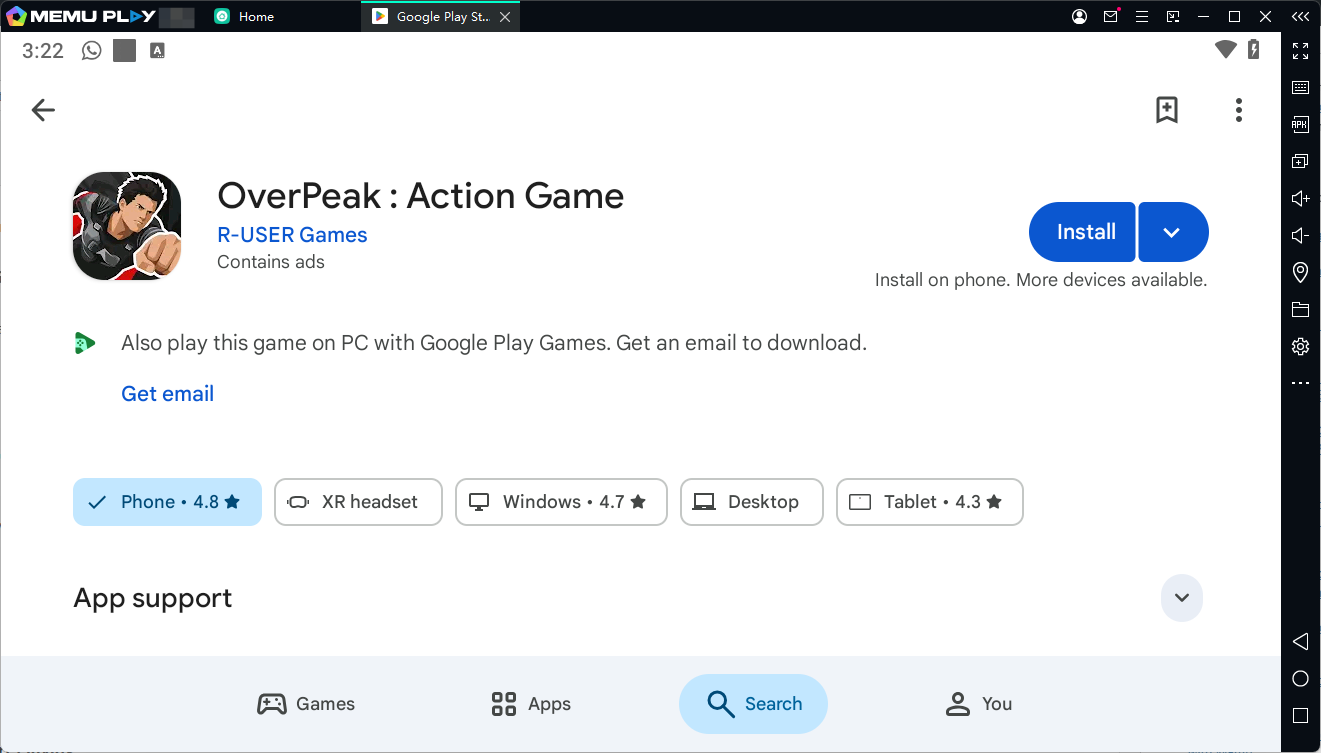This screenshot has width=1321, height=753.
Task: Open the GPS location pin in sidebar
Action: [1300, 272]
